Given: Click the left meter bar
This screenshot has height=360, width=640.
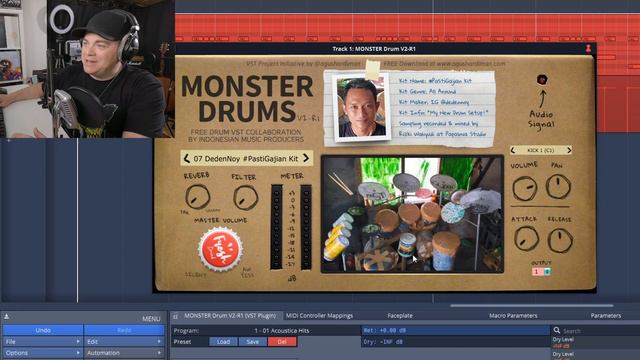Looking at the screenshot, I should [276, 227].
